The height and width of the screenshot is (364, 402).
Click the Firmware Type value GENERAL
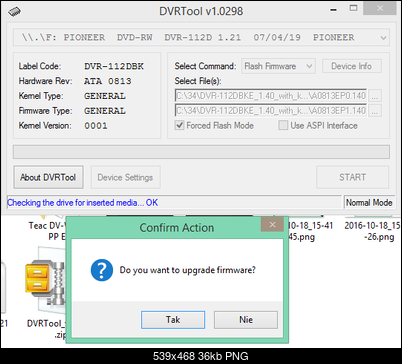pyautogui.click(x=105, y=111)
